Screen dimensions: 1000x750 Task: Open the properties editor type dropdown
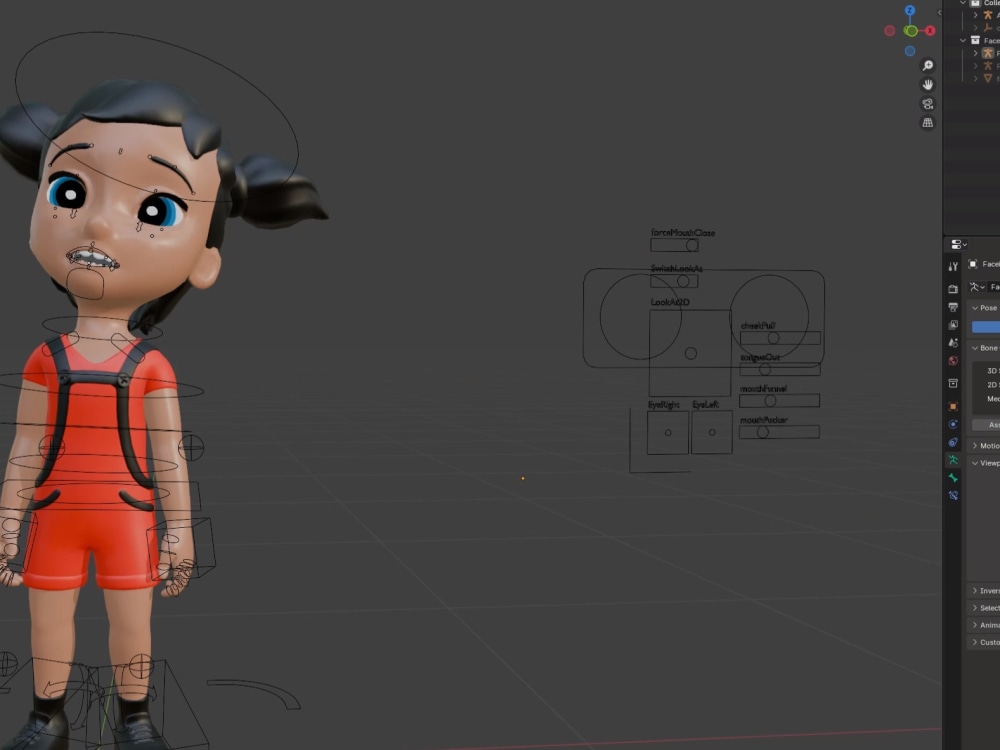[x=959, y=244]
